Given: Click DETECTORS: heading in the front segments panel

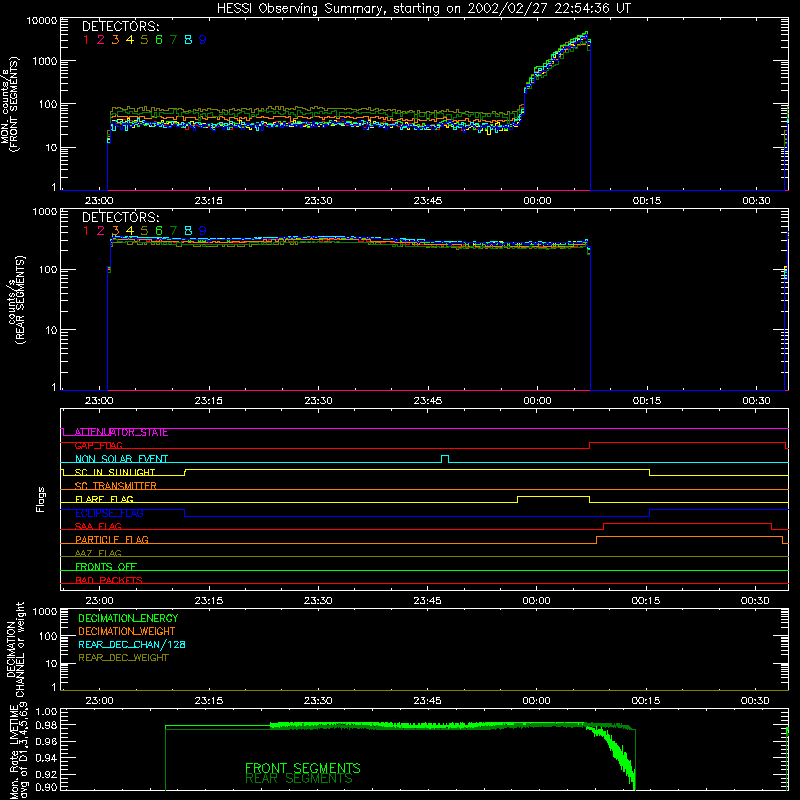Looking at the screenshot, I should point(121,26).
